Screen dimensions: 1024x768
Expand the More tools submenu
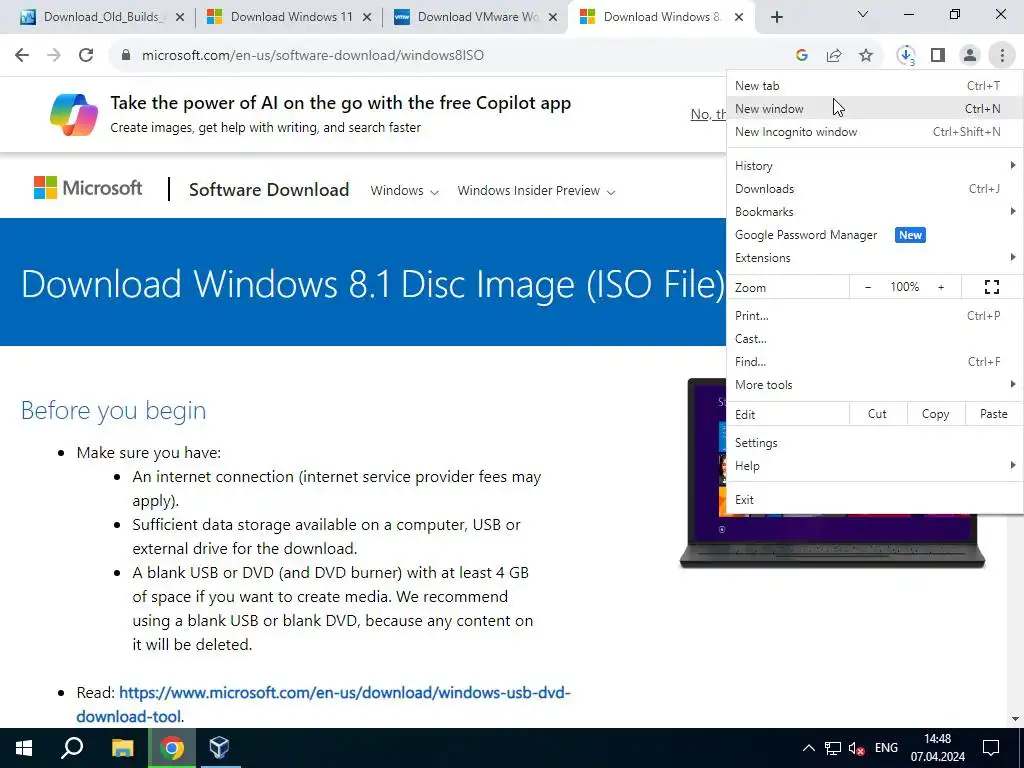pos(874,385)
